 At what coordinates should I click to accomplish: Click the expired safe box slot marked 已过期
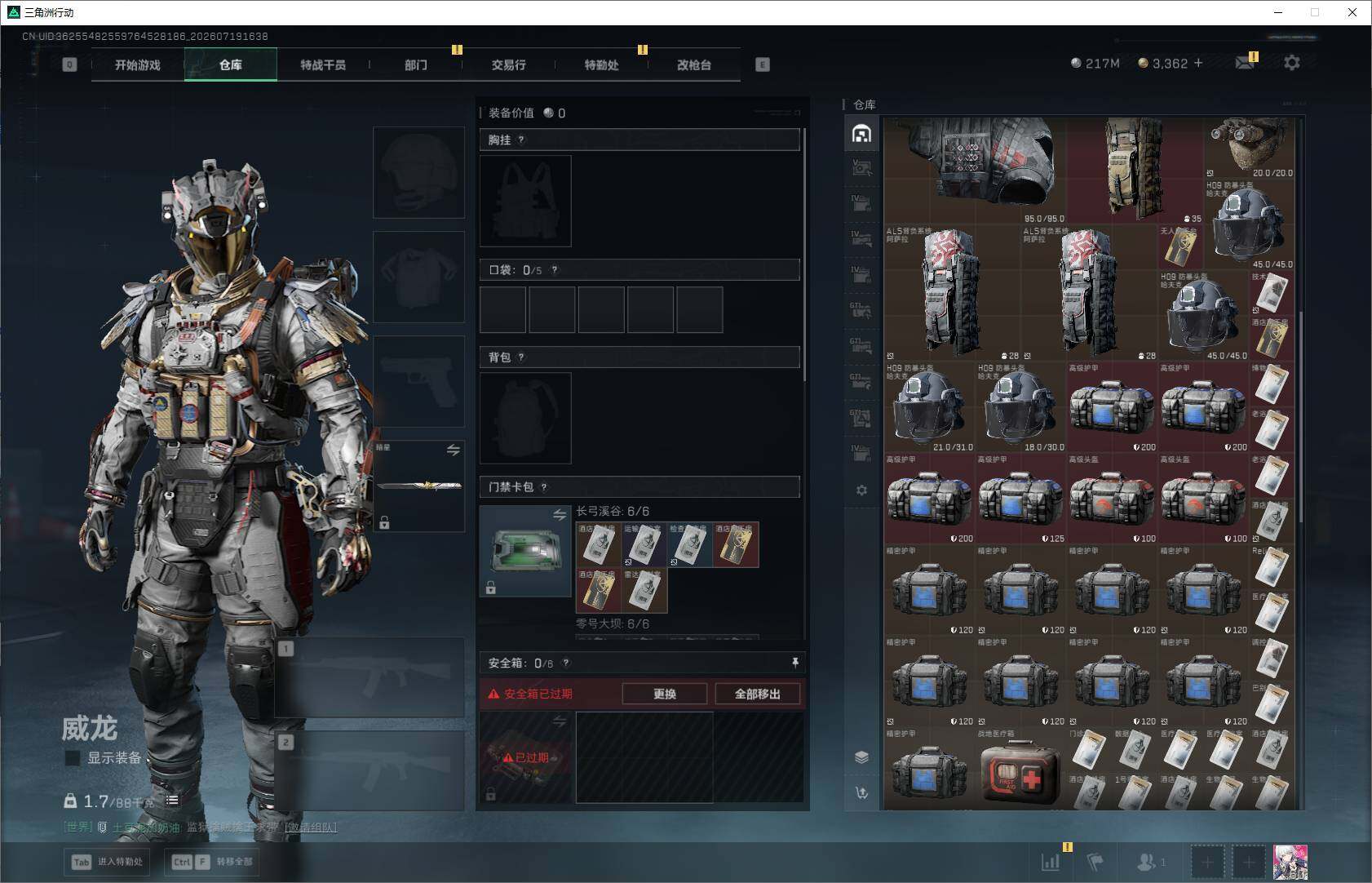pyautogui.click(x=525, y=757)
